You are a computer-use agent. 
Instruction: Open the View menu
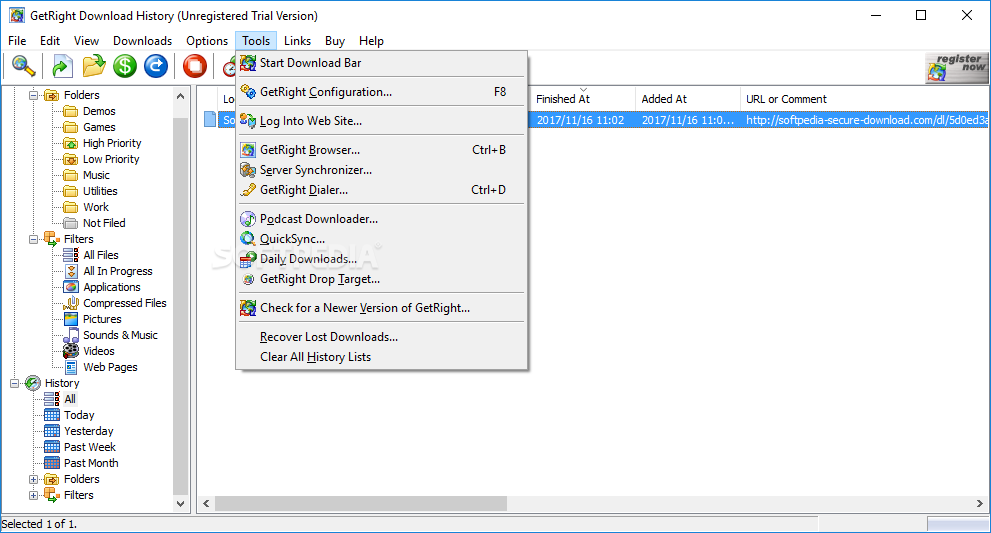click(86, 41)
